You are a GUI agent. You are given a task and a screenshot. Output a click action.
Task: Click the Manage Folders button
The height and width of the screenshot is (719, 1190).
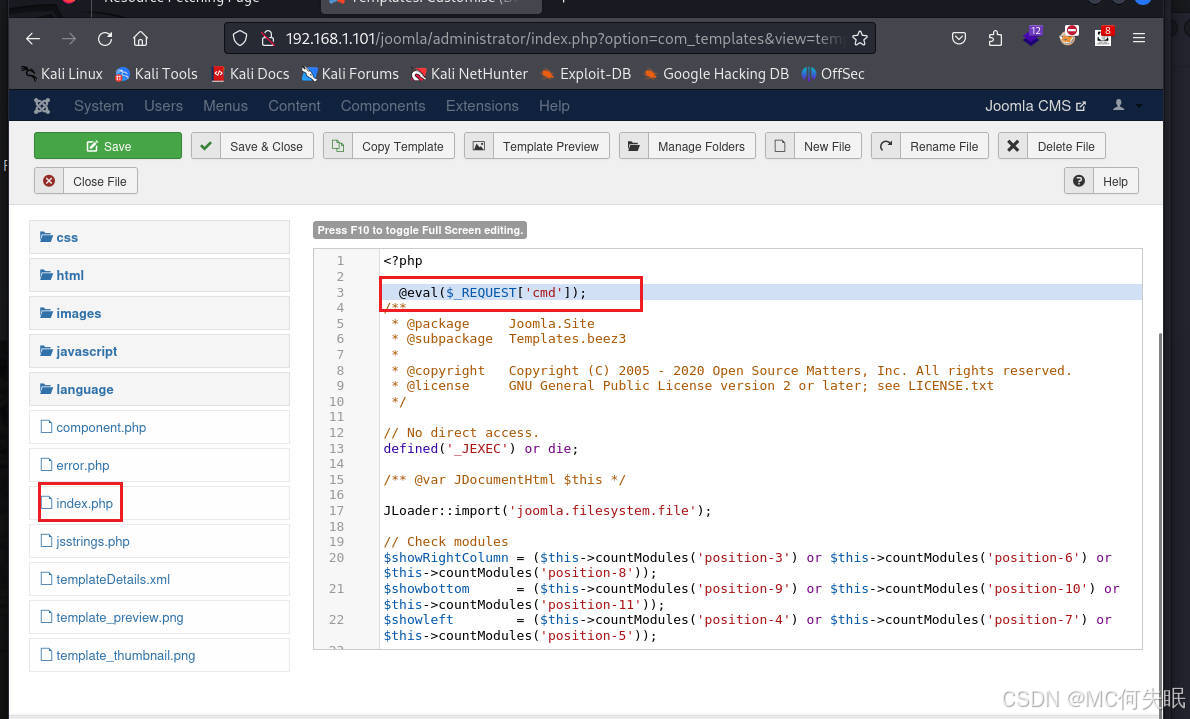pos(687,146)
